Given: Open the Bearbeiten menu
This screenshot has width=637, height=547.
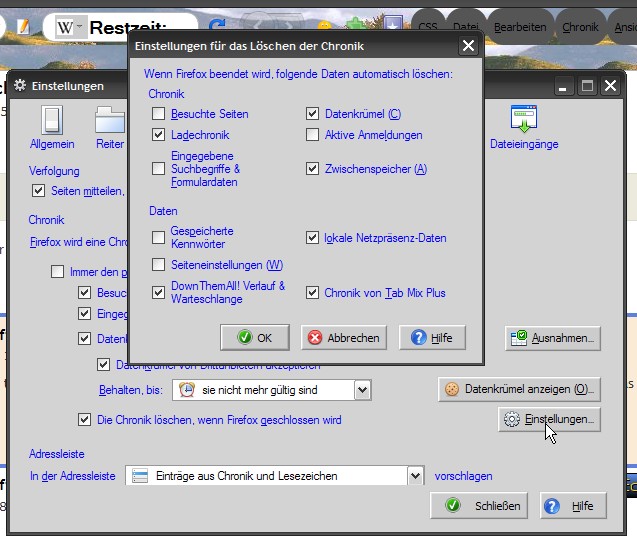Looking at the screenshot, I should [520, 27].
